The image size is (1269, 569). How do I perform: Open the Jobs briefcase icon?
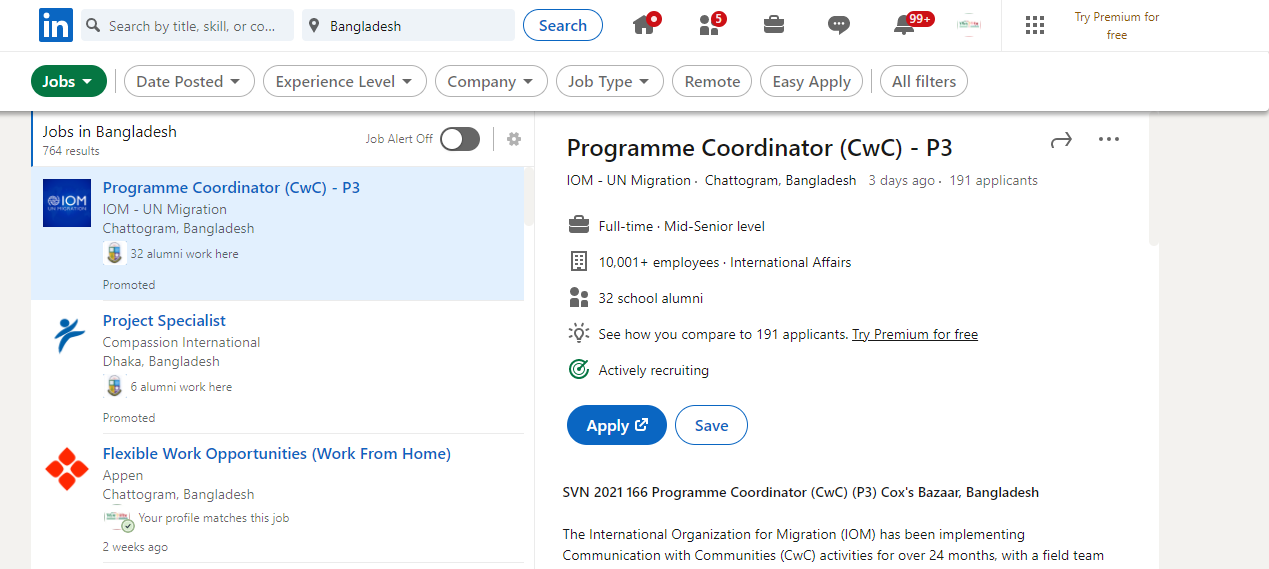[774, 25]
